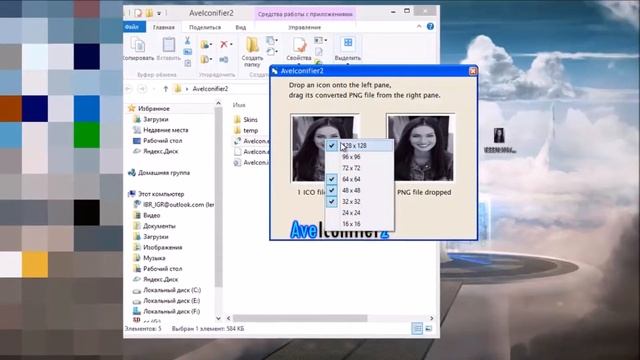This screenshot has height=360, width=640.
Task: Click the forward arrow in Explorer
Action: [142, 89]
